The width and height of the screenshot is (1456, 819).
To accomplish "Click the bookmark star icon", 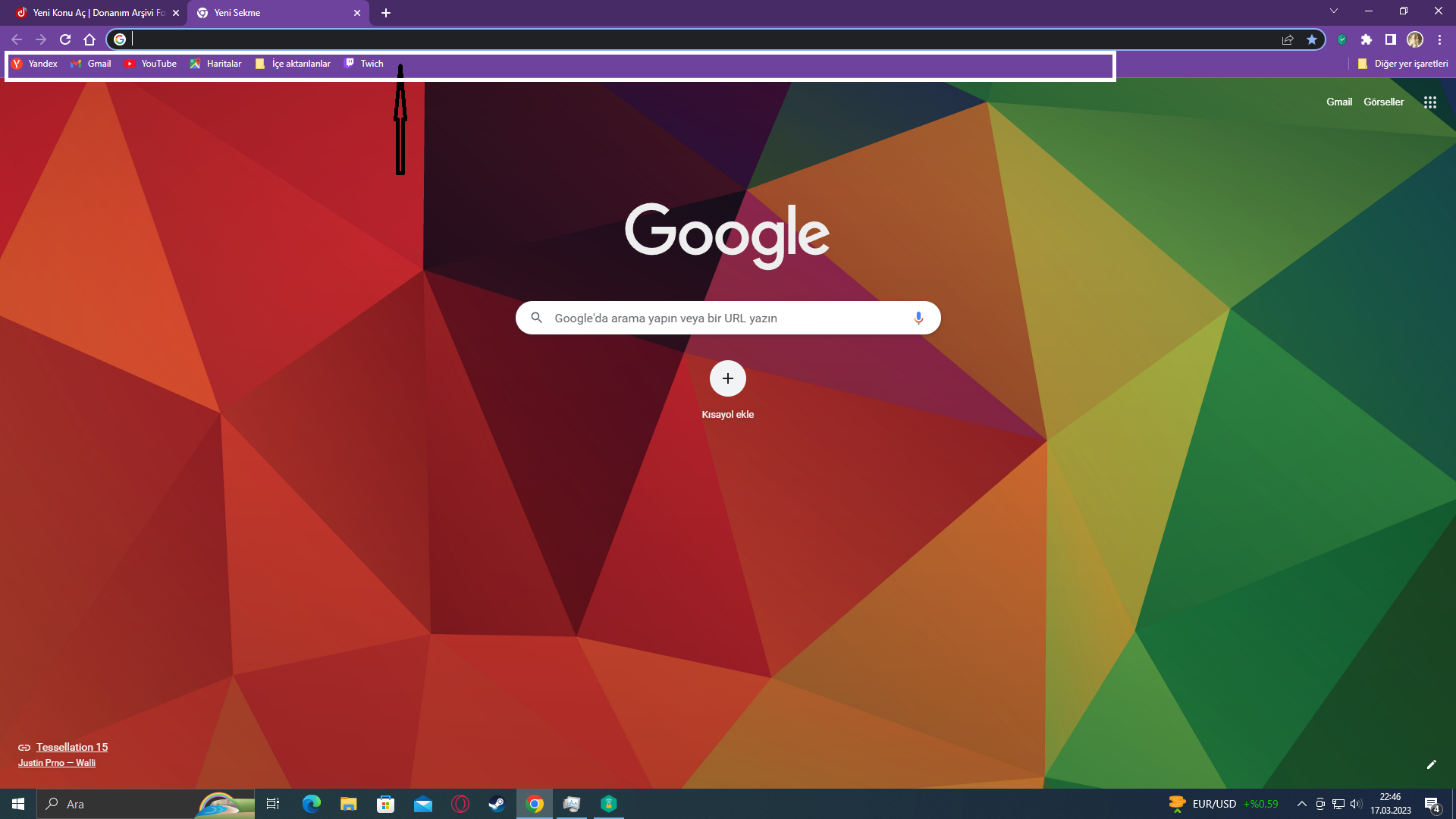I will pos(1312,39).
